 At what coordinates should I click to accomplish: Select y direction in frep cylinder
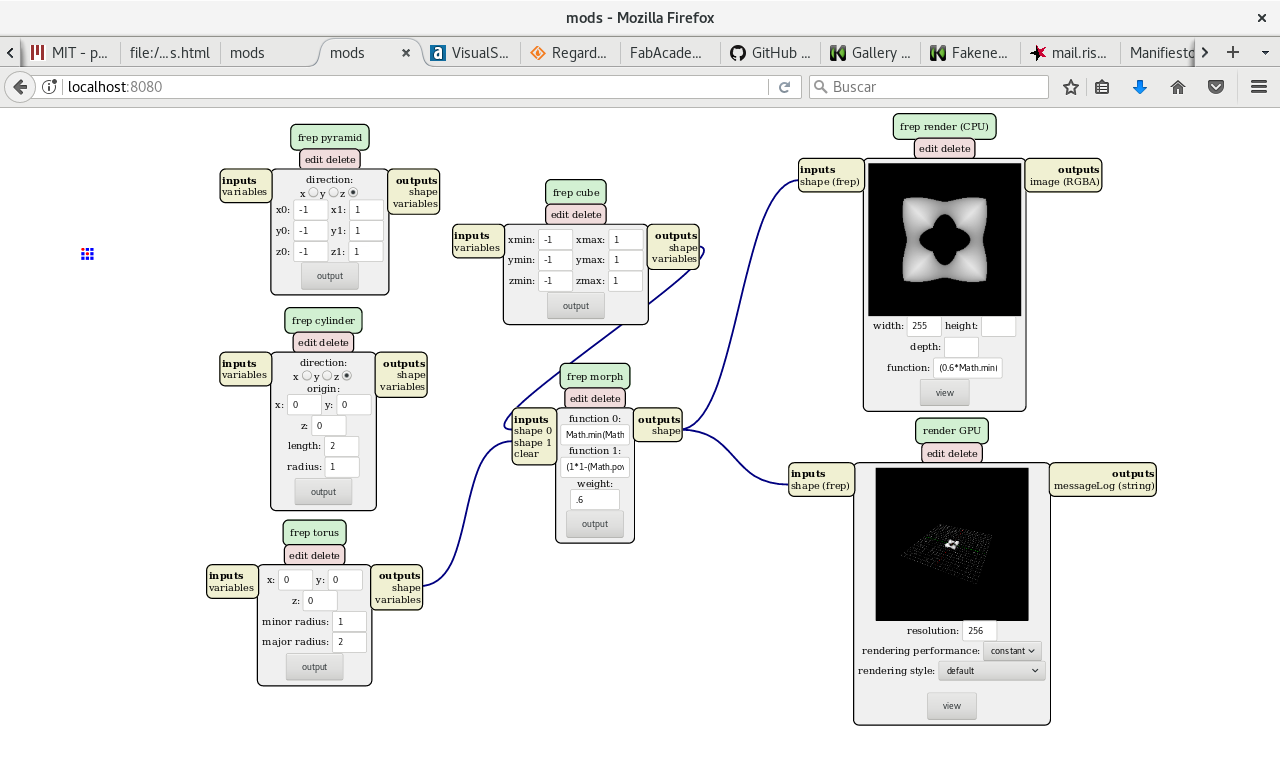pos(328,376)
